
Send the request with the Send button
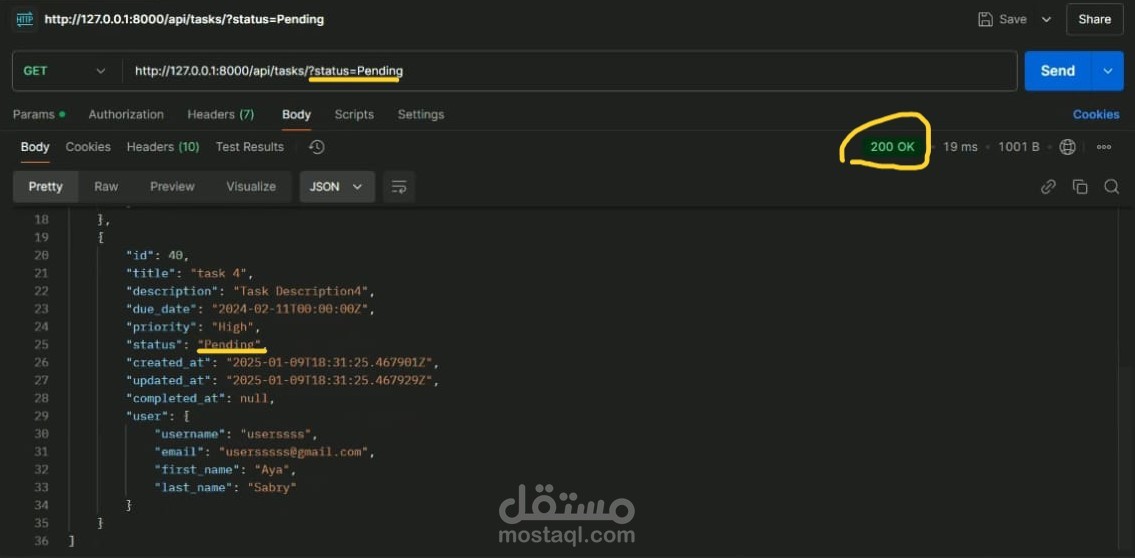click(x=1058, y=71)
